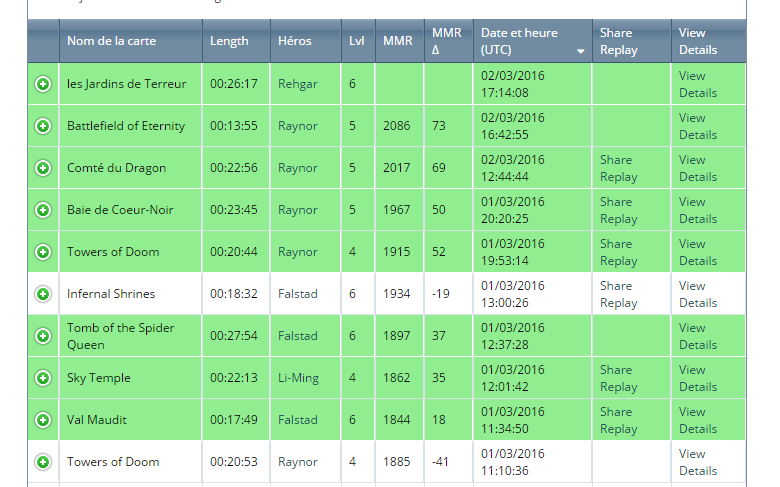View Details of Baie de Coeur-Noir match
This screenshot has width=780, height=487.
pos(698,210)
